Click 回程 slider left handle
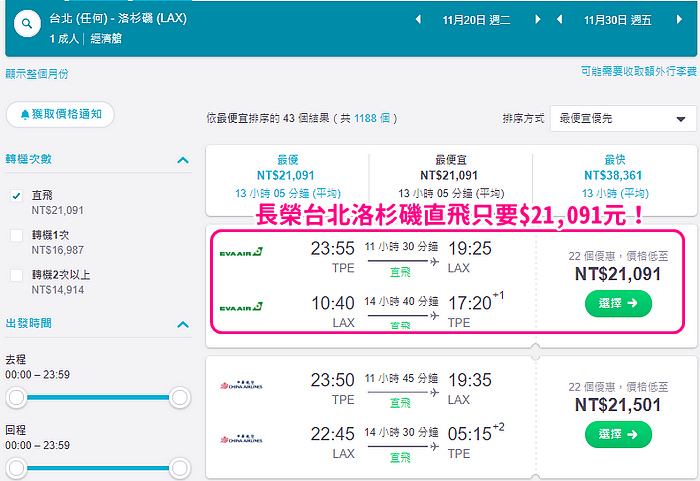Image resolution: width=700 pixels, height=481 pixels. pos(17,468)
